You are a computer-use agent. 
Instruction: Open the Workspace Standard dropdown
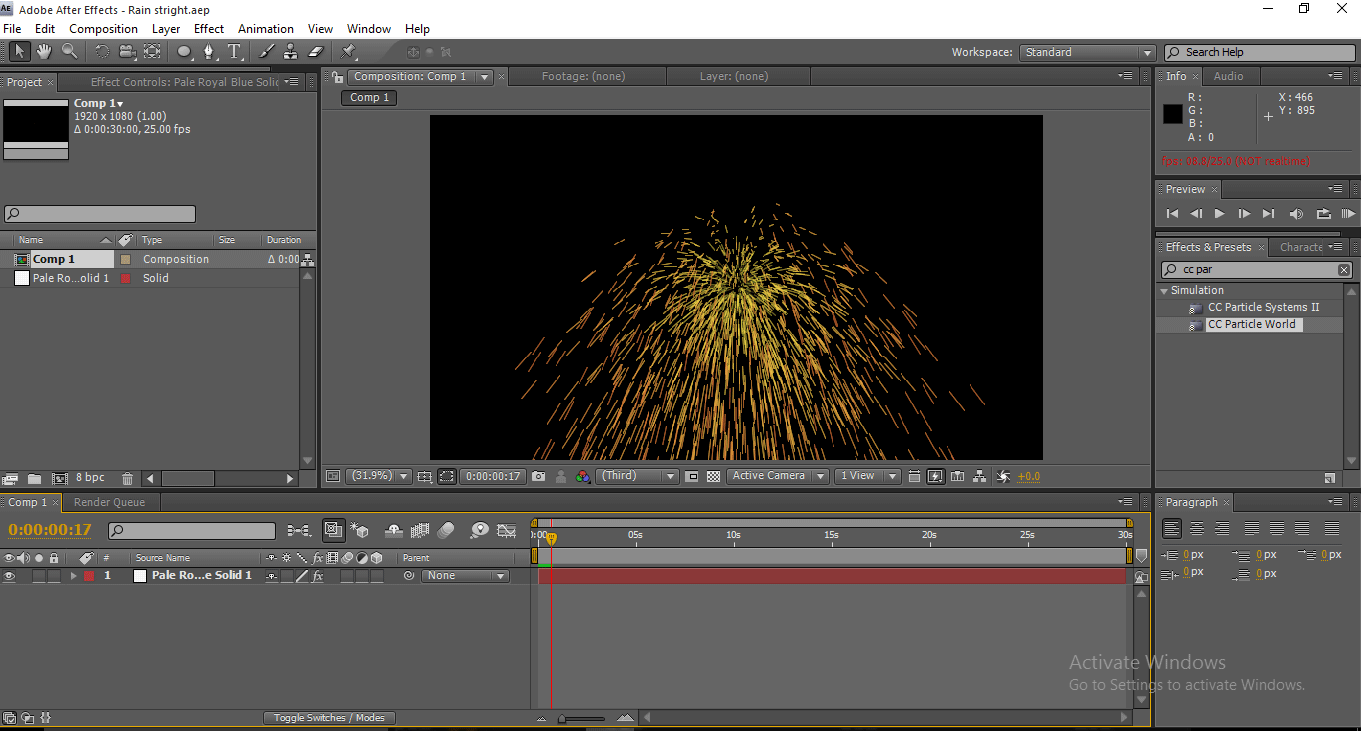tap(1088, 53)
